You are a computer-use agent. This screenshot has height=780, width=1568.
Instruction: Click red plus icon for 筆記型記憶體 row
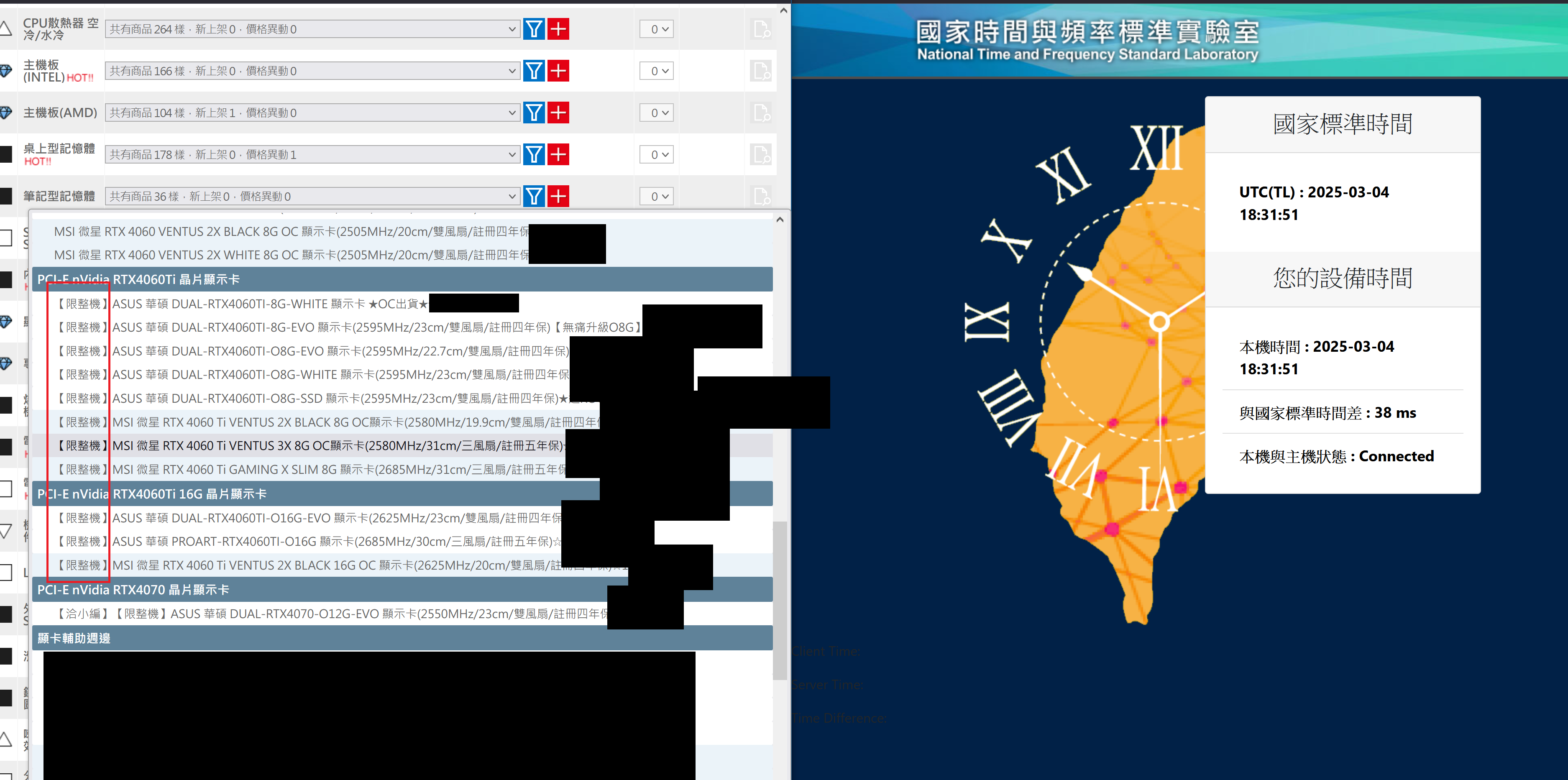point(558,196)
